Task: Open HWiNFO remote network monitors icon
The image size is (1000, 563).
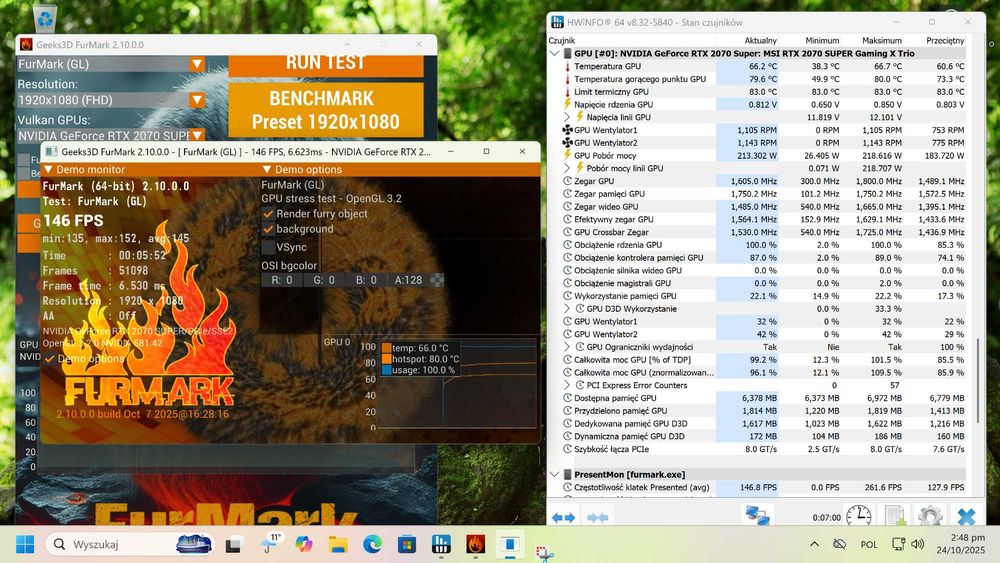Action: tap(758, 515)
